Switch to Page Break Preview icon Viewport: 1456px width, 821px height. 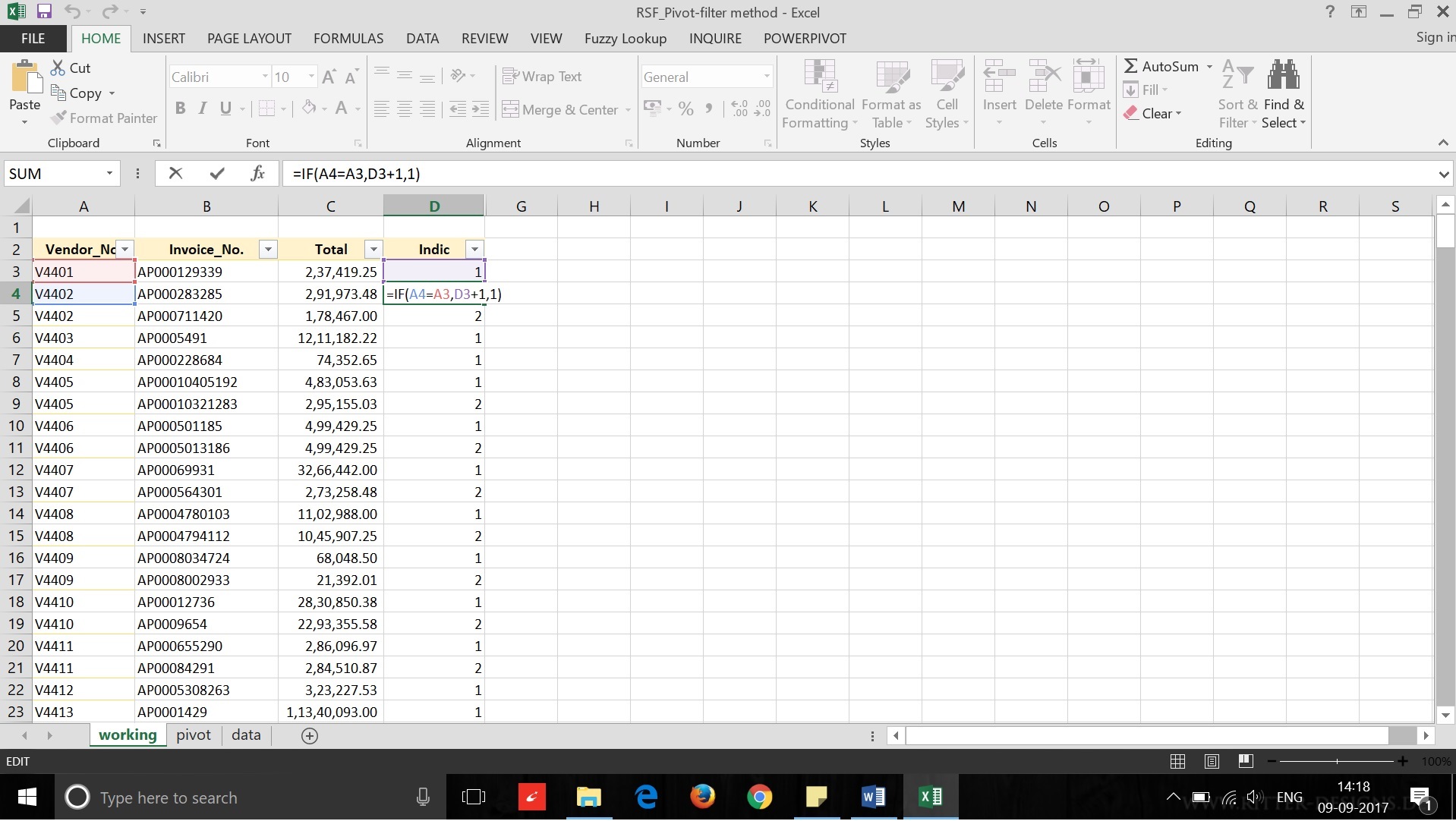[1246, 761]
